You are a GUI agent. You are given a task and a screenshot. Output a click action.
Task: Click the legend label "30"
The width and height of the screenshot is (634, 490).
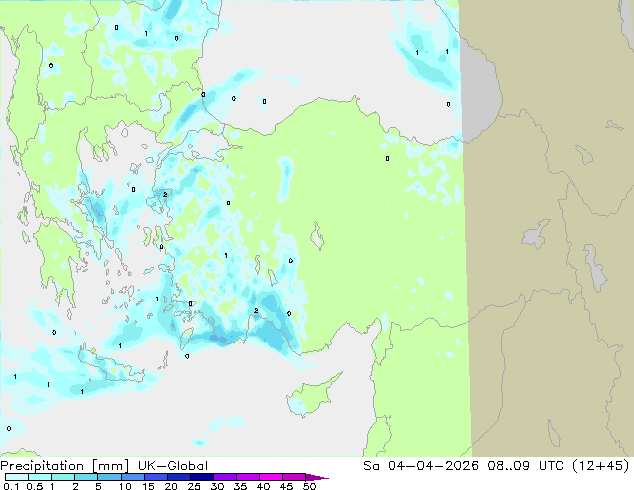pyautogui.click(x=217, y=486)
